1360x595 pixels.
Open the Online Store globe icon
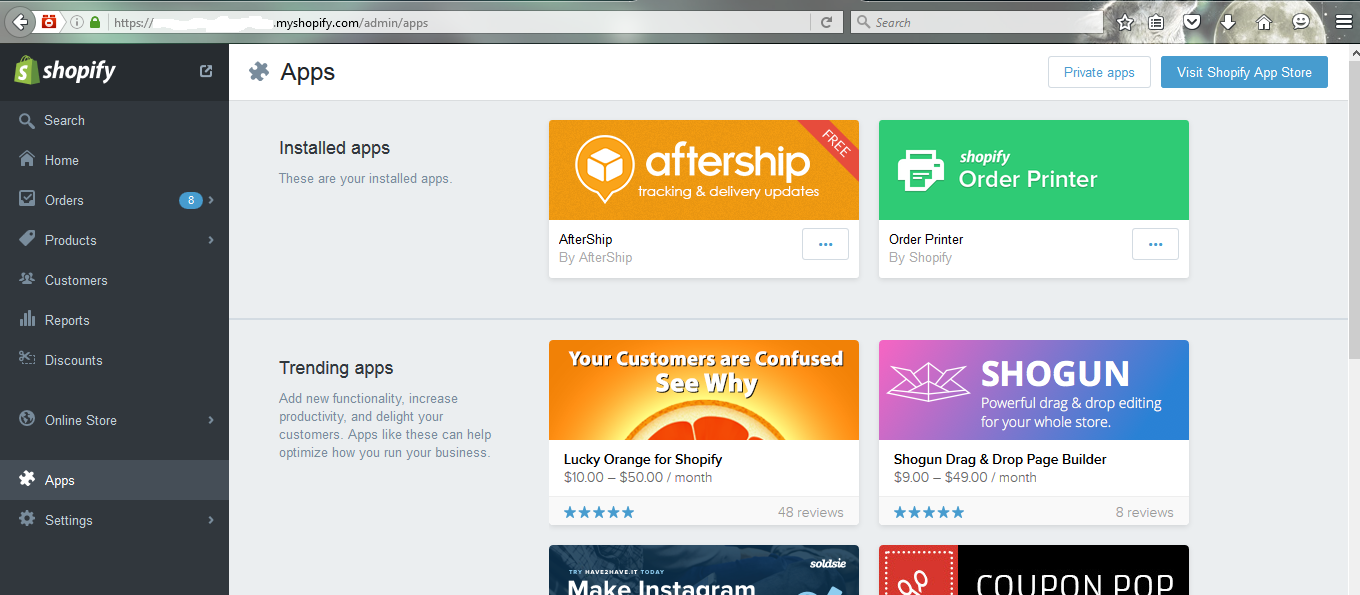tap(26, 419)
